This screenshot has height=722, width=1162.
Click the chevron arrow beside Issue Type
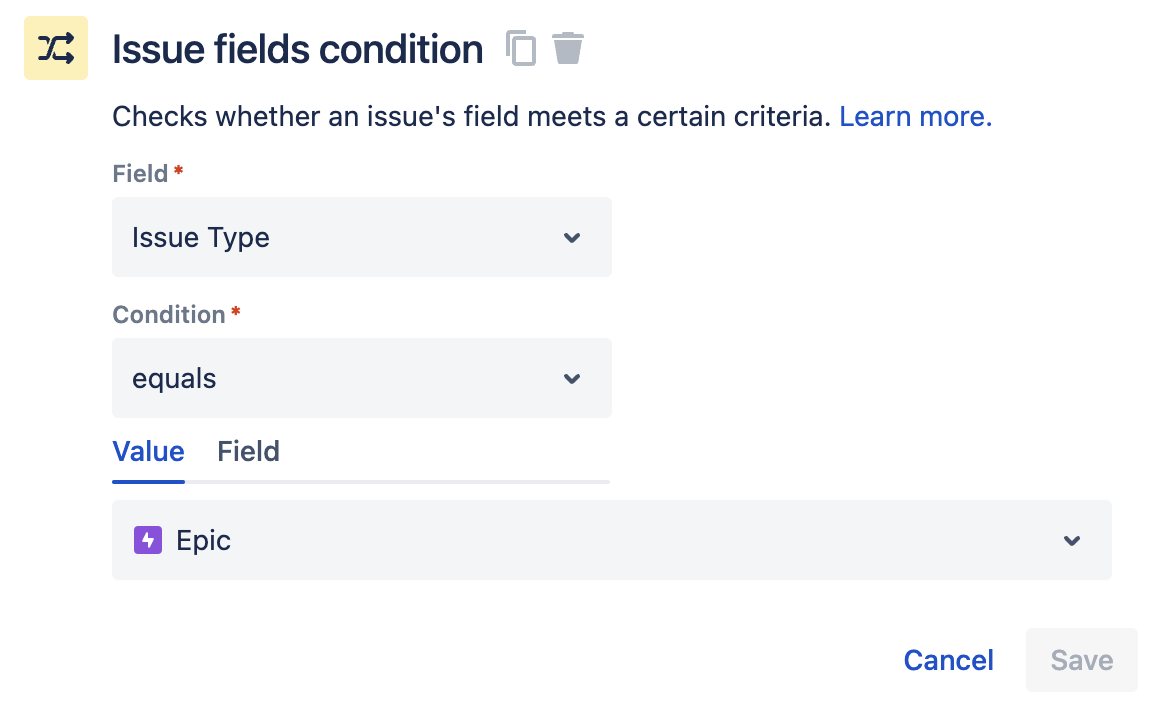[x=571, y=238]
